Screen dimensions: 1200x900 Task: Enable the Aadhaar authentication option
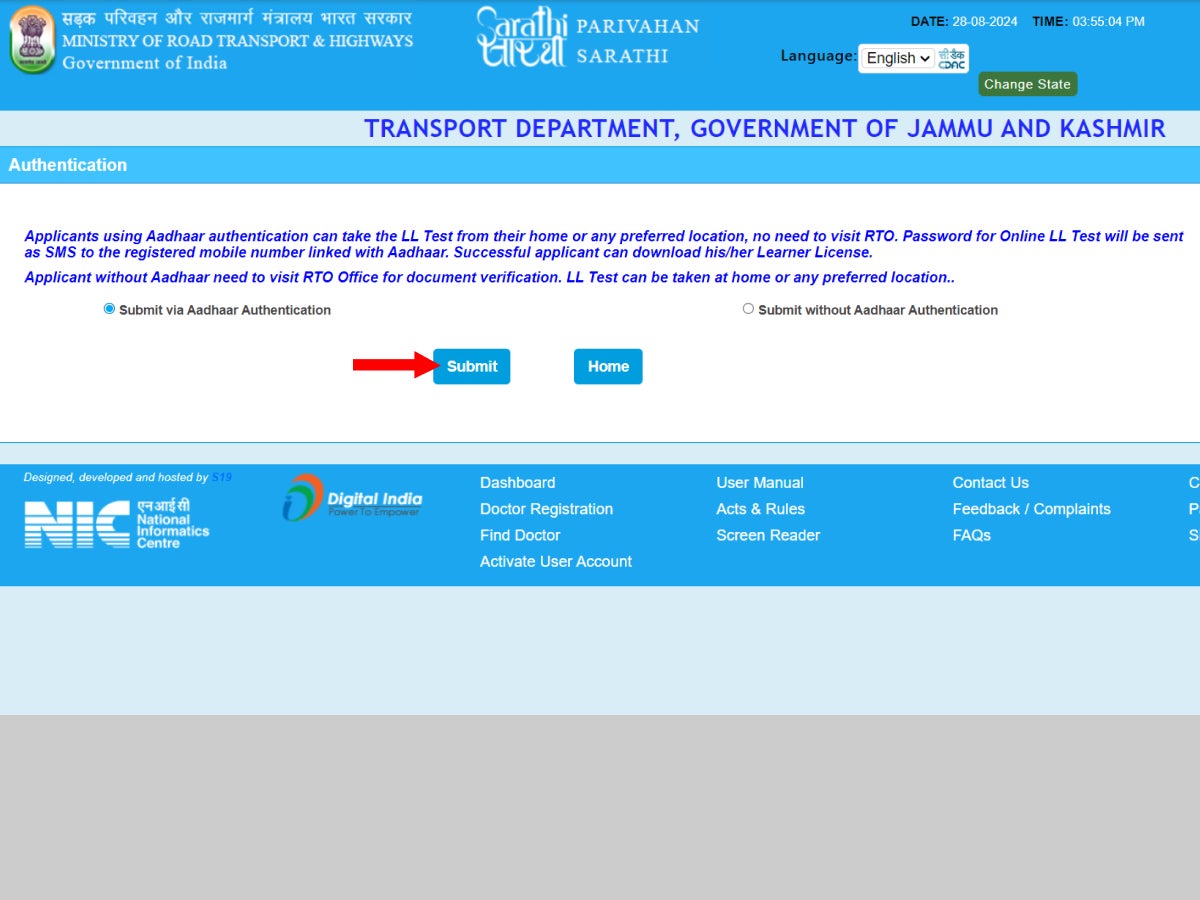coord(110,309)
